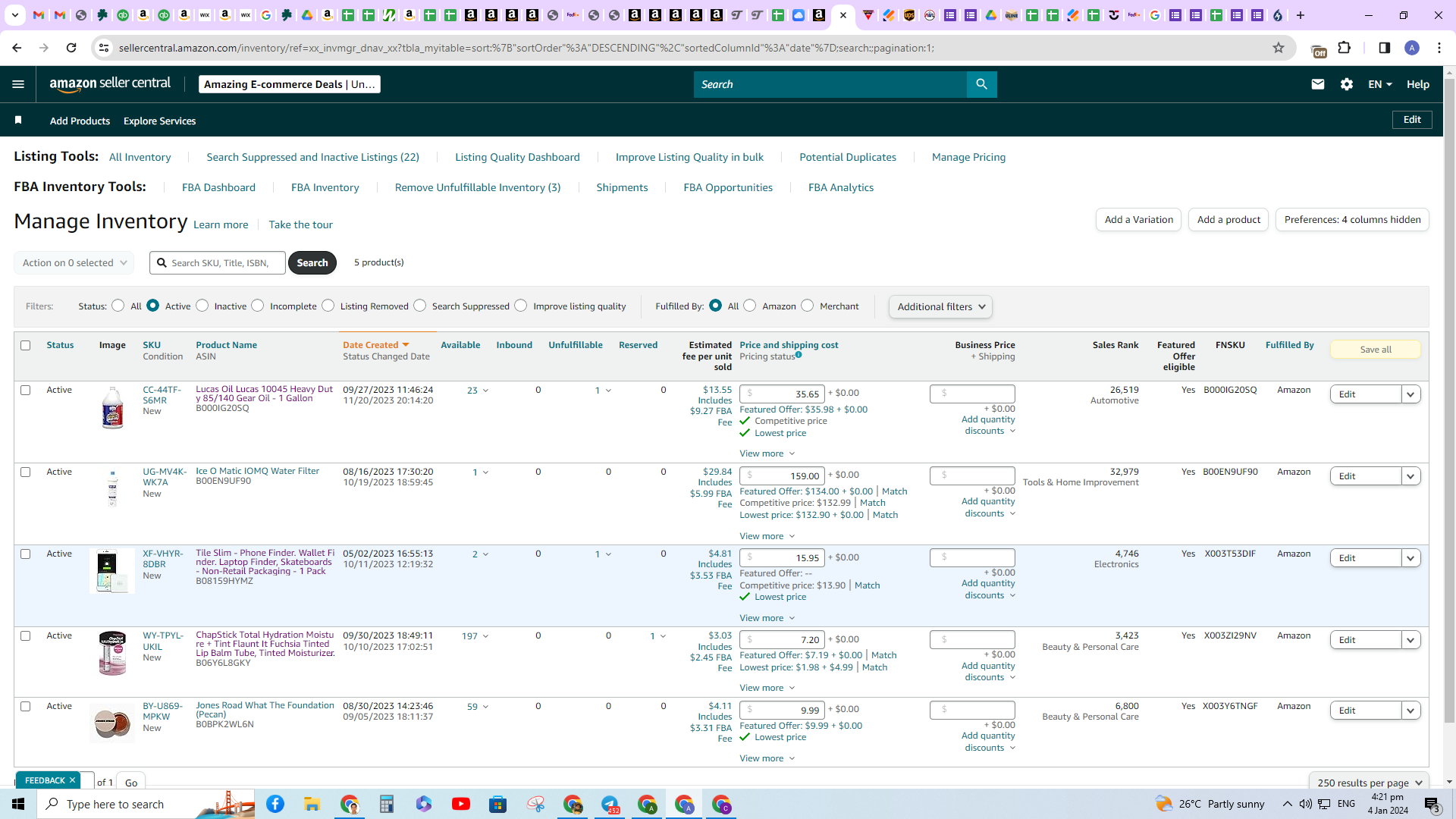1456x819 pixels.
Task: Open Manage Pricing
Action: (x=968, y=157)
